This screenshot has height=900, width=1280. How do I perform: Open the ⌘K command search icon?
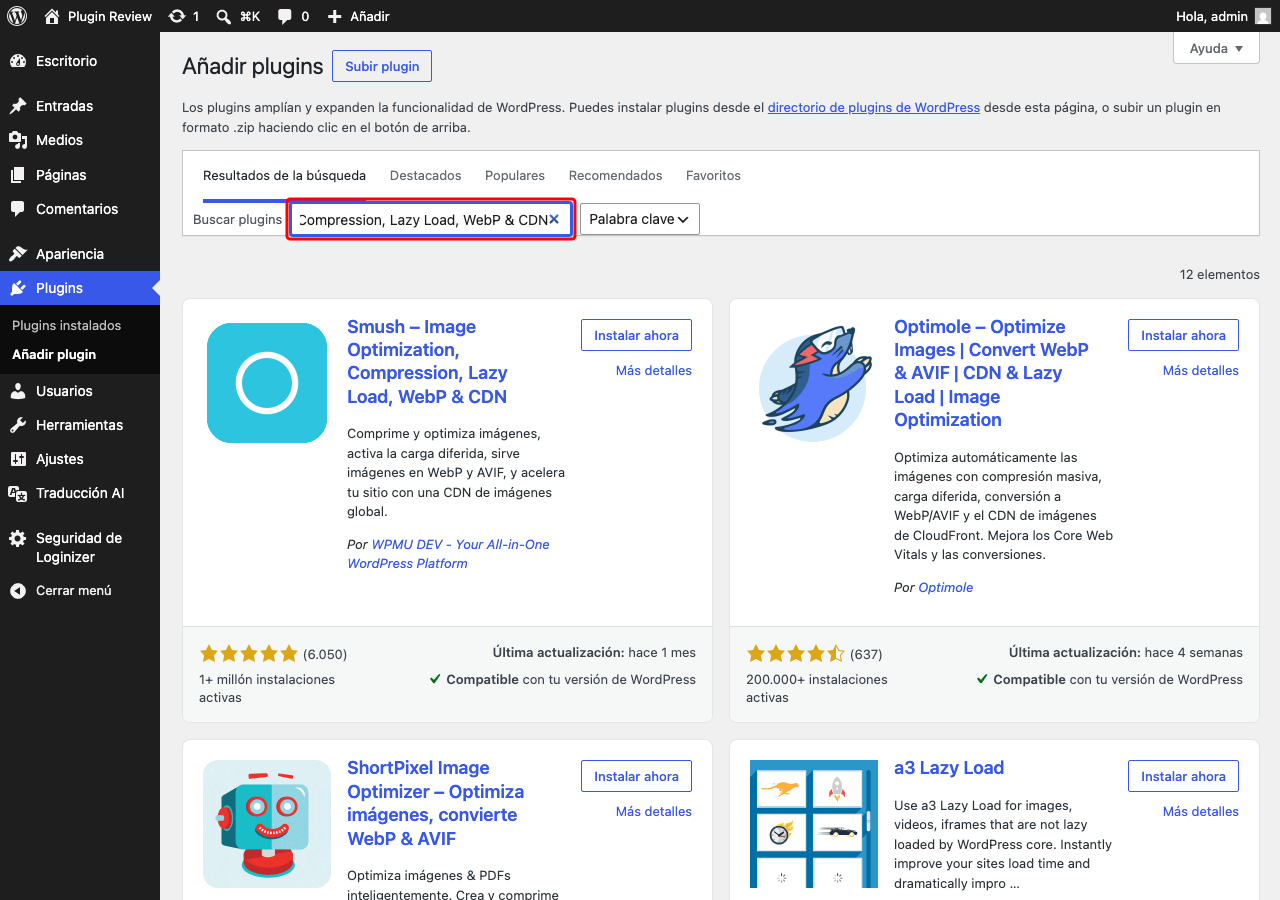(x=224, y=16)
